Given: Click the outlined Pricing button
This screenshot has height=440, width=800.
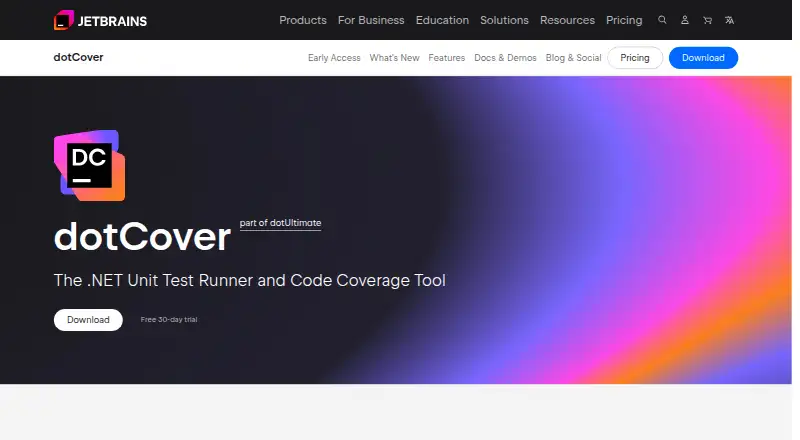Looking at the screenshot, I should click(x=635, y=58).
